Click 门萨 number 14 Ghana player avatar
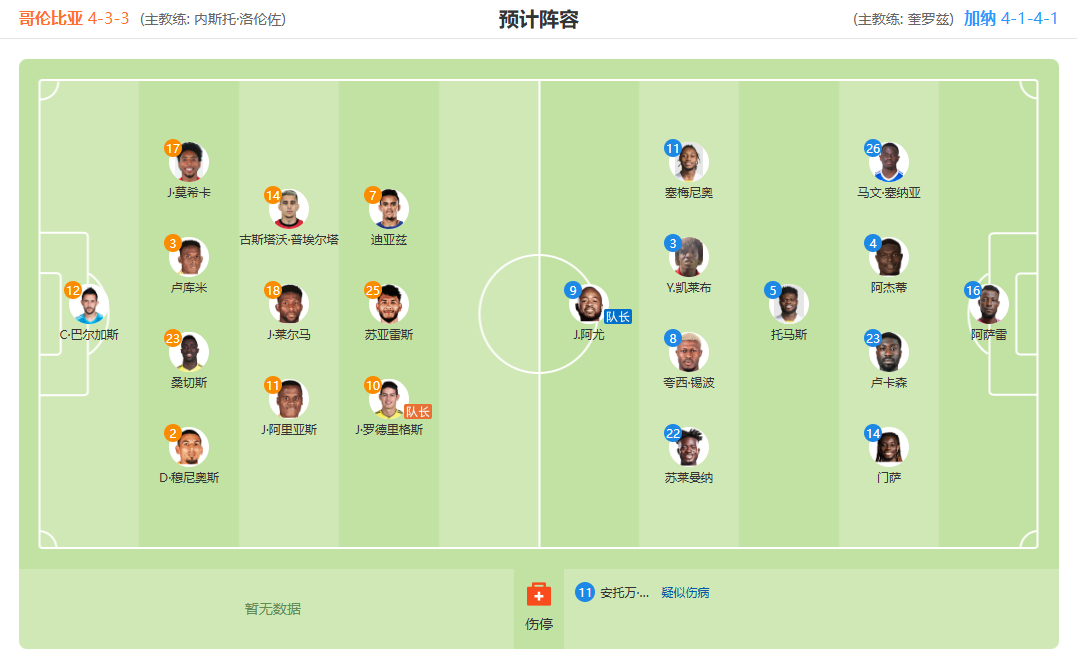The height and width of the screenshot is (667, 1077). point(889,447)
